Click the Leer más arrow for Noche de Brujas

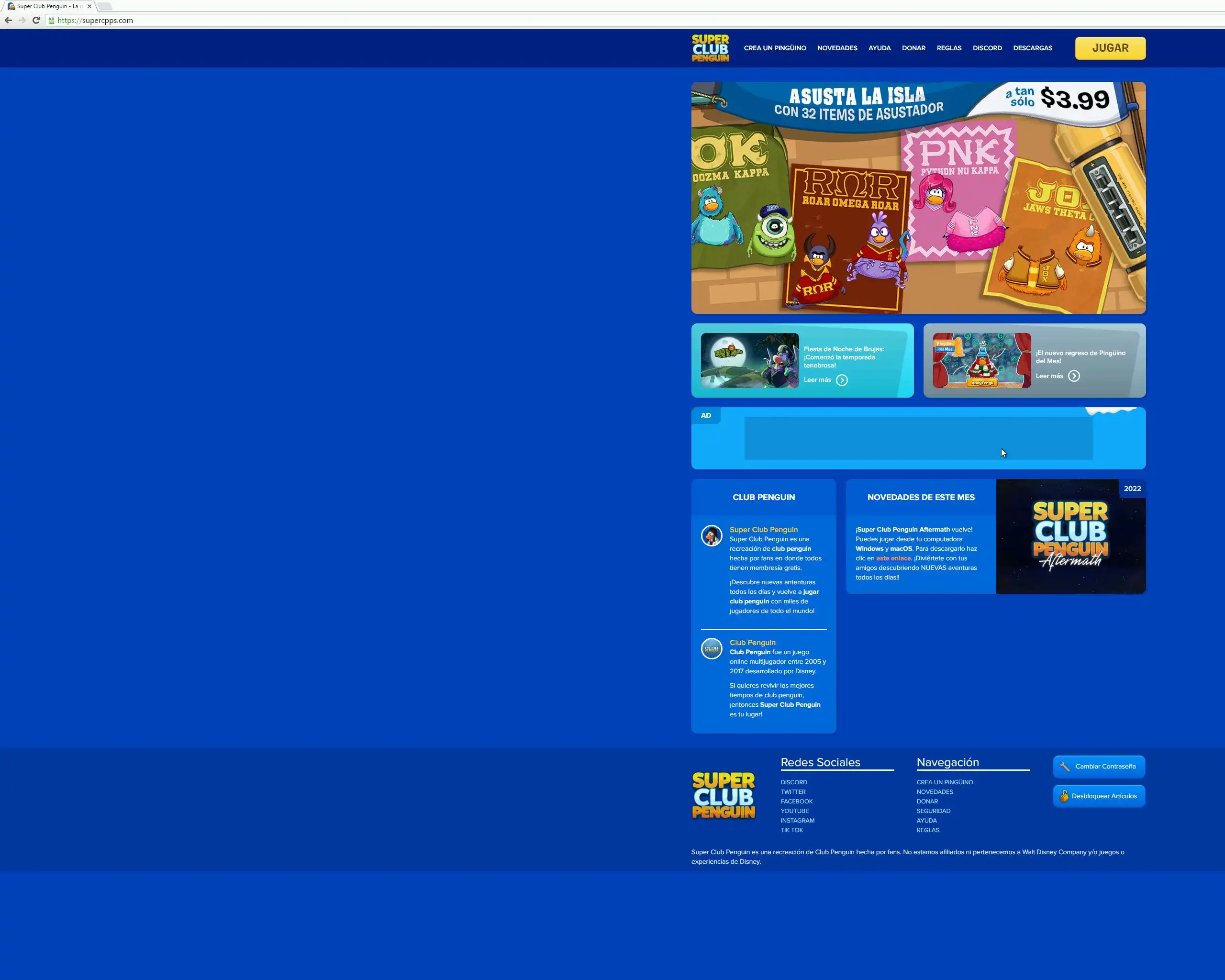[842, 380]
